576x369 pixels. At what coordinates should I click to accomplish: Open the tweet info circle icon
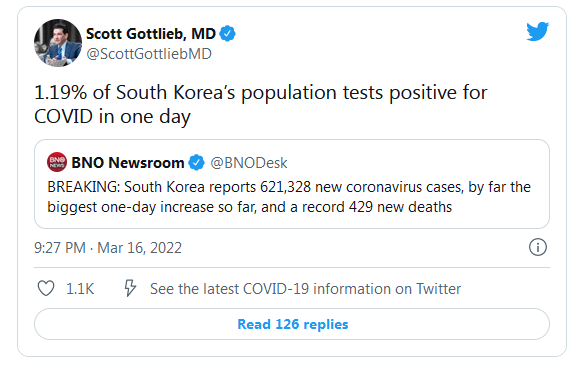click(x=538, y=247)
